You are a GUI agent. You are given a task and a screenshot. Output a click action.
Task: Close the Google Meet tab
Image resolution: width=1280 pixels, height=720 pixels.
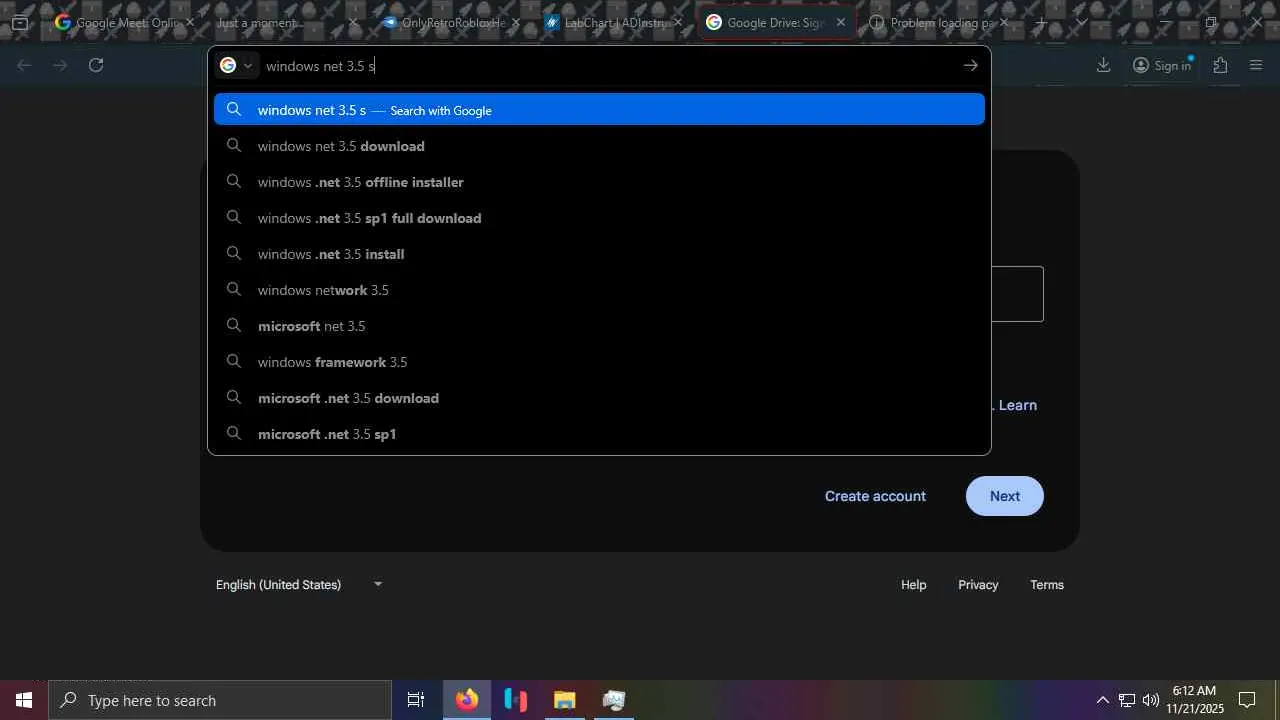(x=190, y=22)
